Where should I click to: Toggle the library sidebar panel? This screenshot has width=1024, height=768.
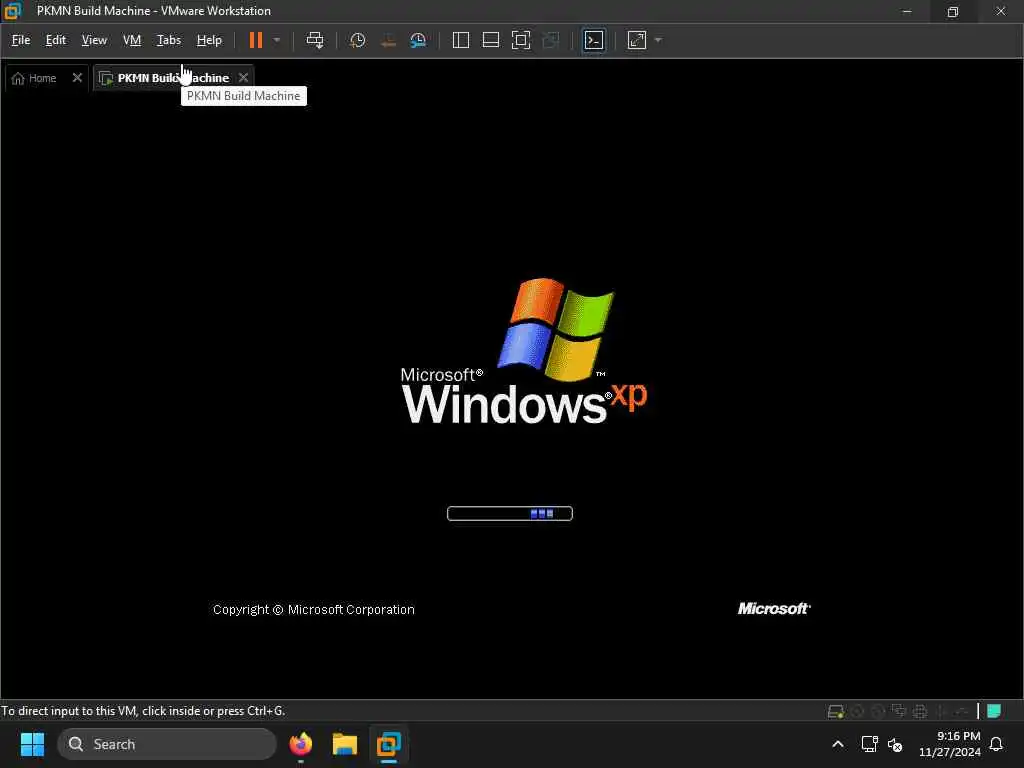tap(460, 40)
